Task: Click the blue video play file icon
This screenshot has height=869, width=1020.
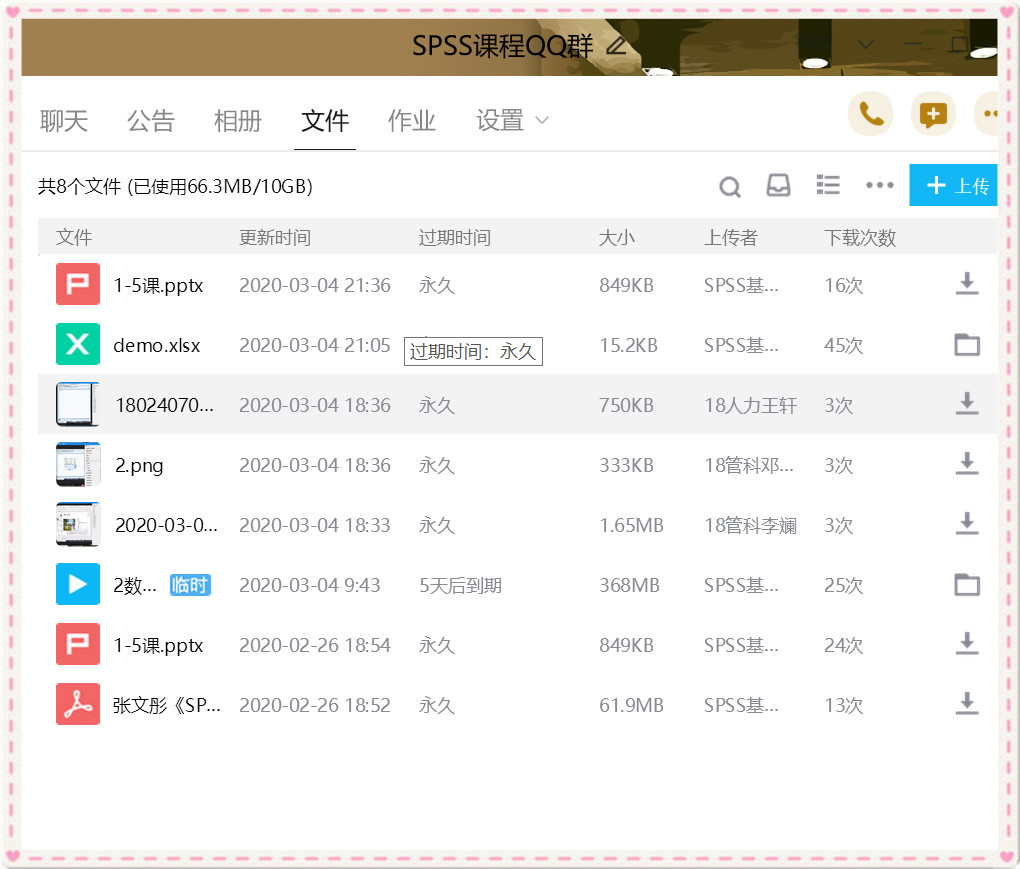Action: pyautogui.click(x=78, y=584)
